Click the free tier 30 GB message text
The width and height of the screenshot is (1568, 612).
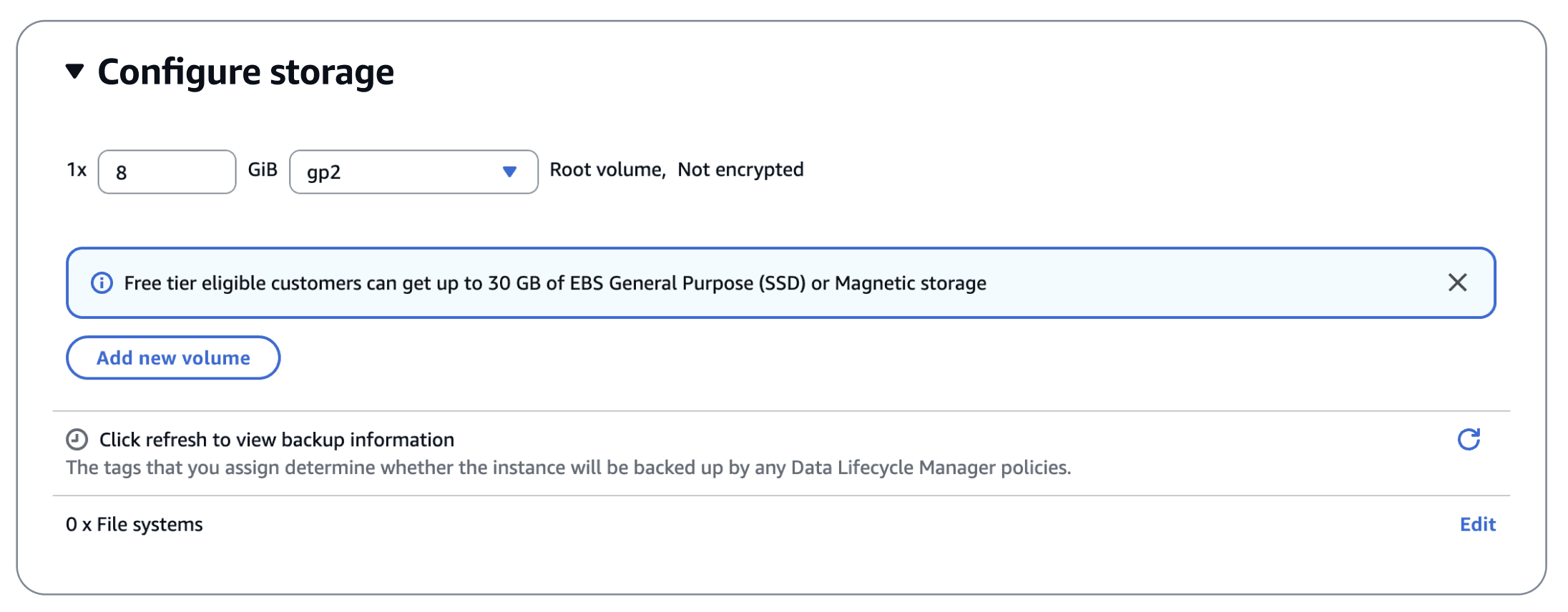(x=555, y=283)
